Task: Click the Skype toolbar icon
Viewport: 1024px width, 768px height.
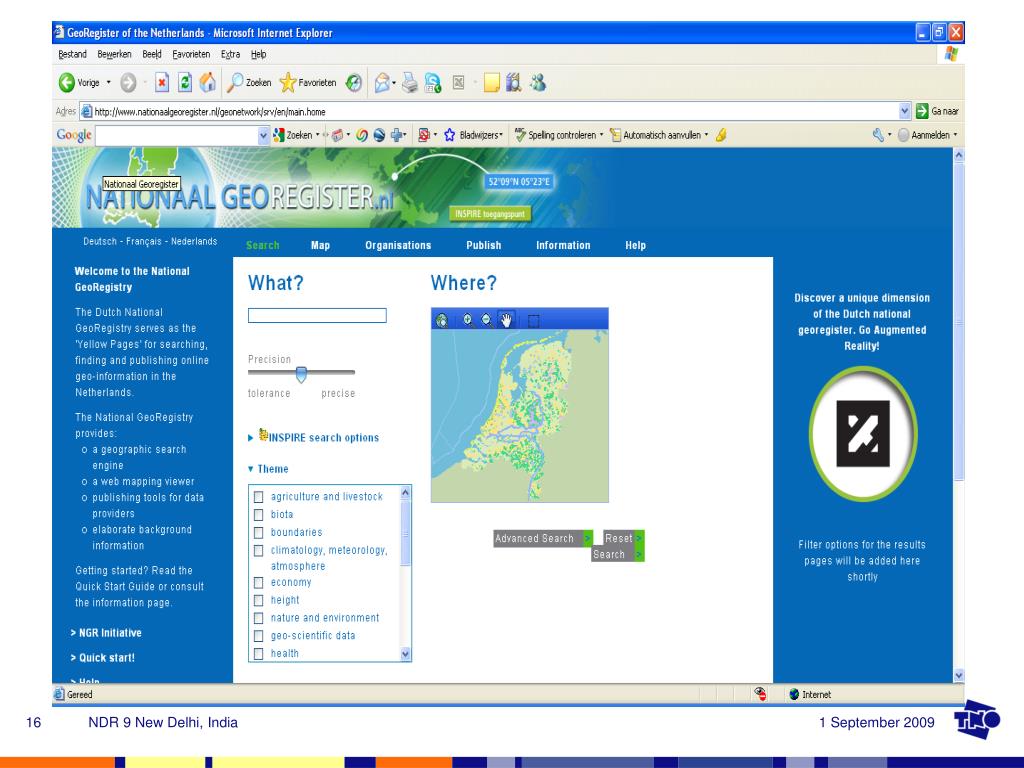Action: coord(432,83)
